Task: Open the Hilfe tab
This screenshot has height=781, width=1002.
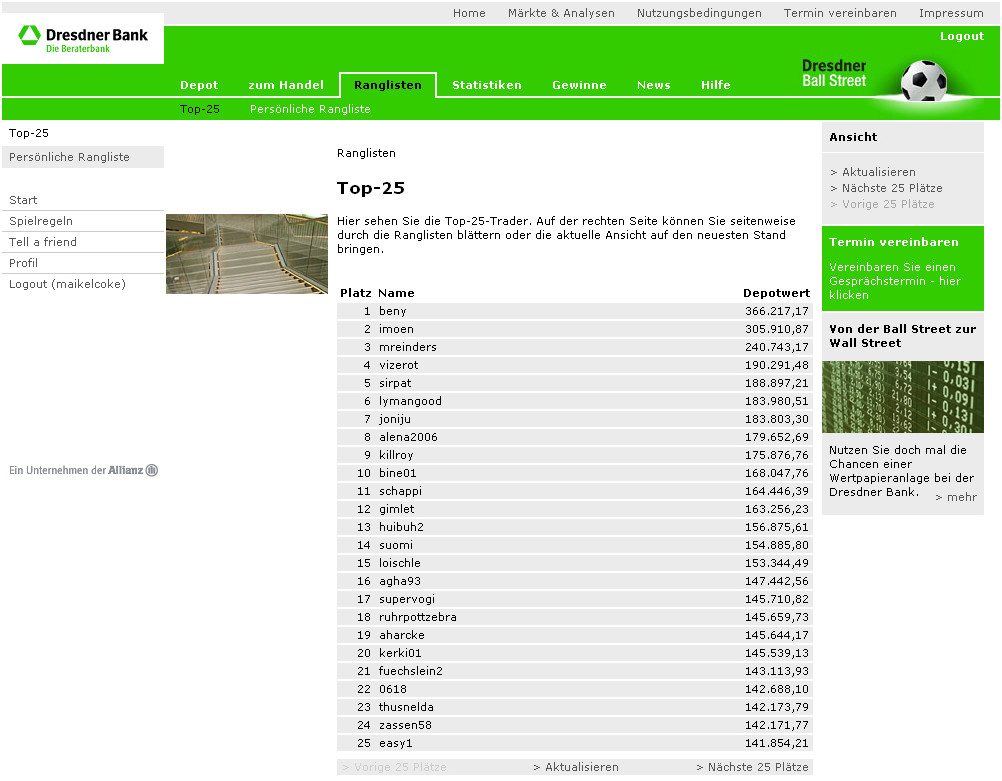Action: click(716, 85)
